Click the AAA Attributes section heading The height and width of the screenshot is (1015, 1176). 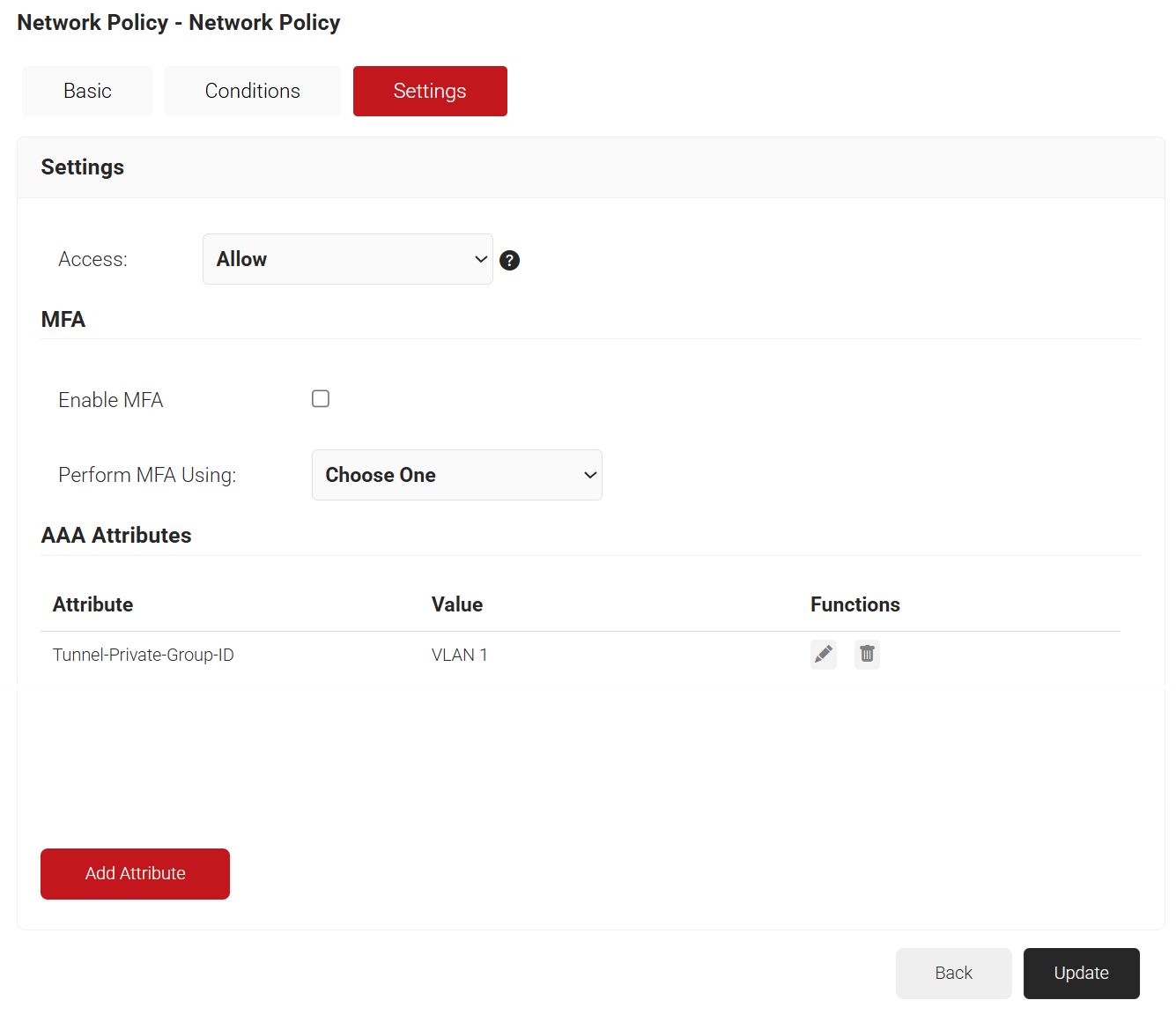(x=116, y=535)
